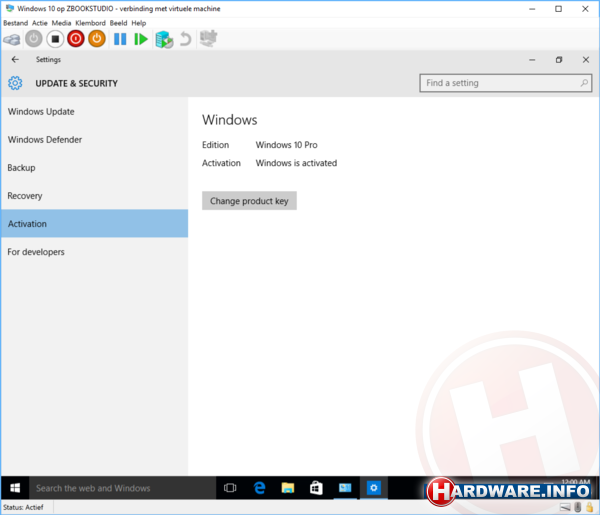Open the Backup settings page
The image size is (600, 515).
pos(95,168)
